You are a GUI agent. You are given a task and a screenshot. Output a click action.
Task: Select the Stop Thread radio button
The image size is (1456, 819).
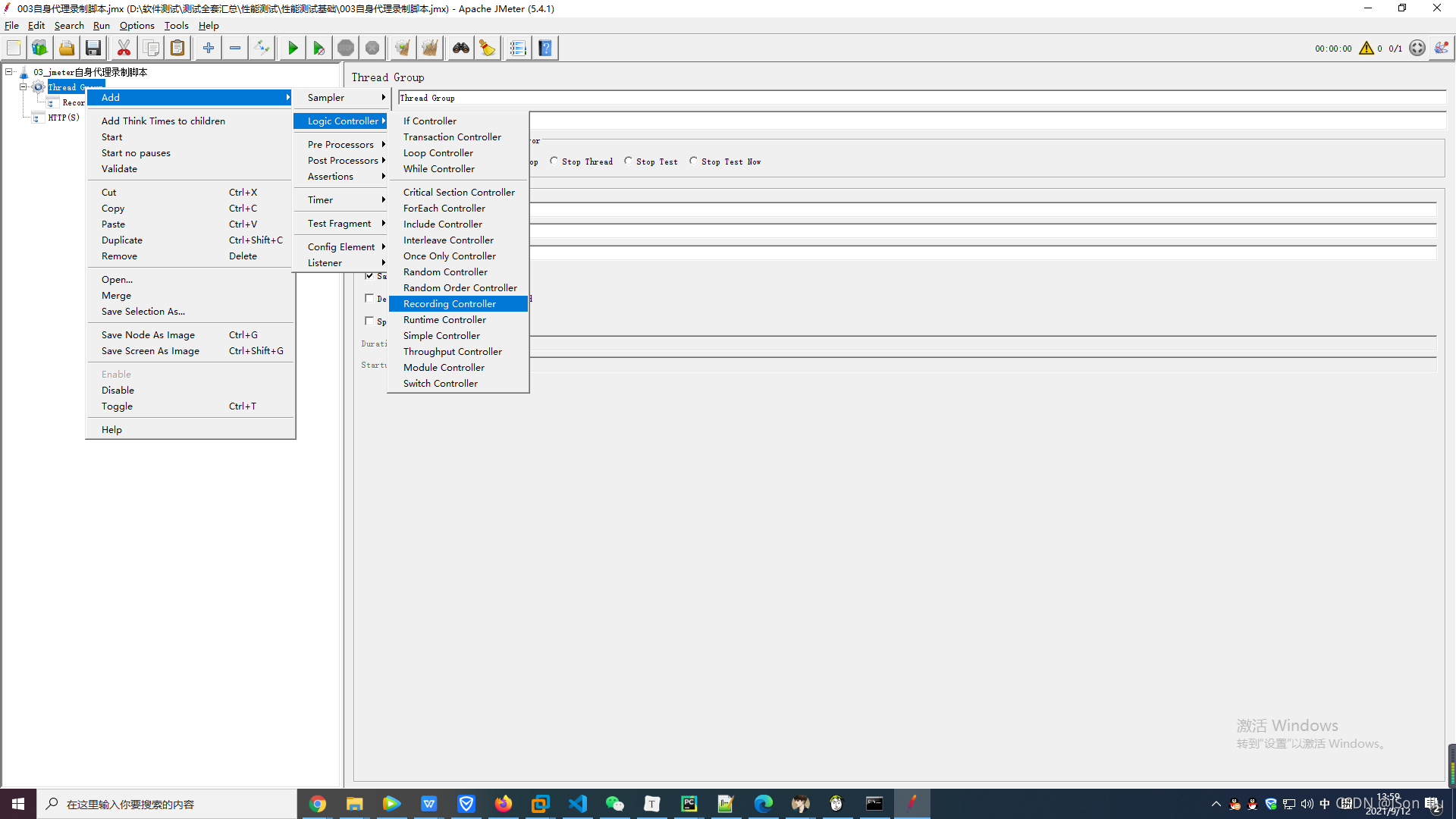pos(554,162)
